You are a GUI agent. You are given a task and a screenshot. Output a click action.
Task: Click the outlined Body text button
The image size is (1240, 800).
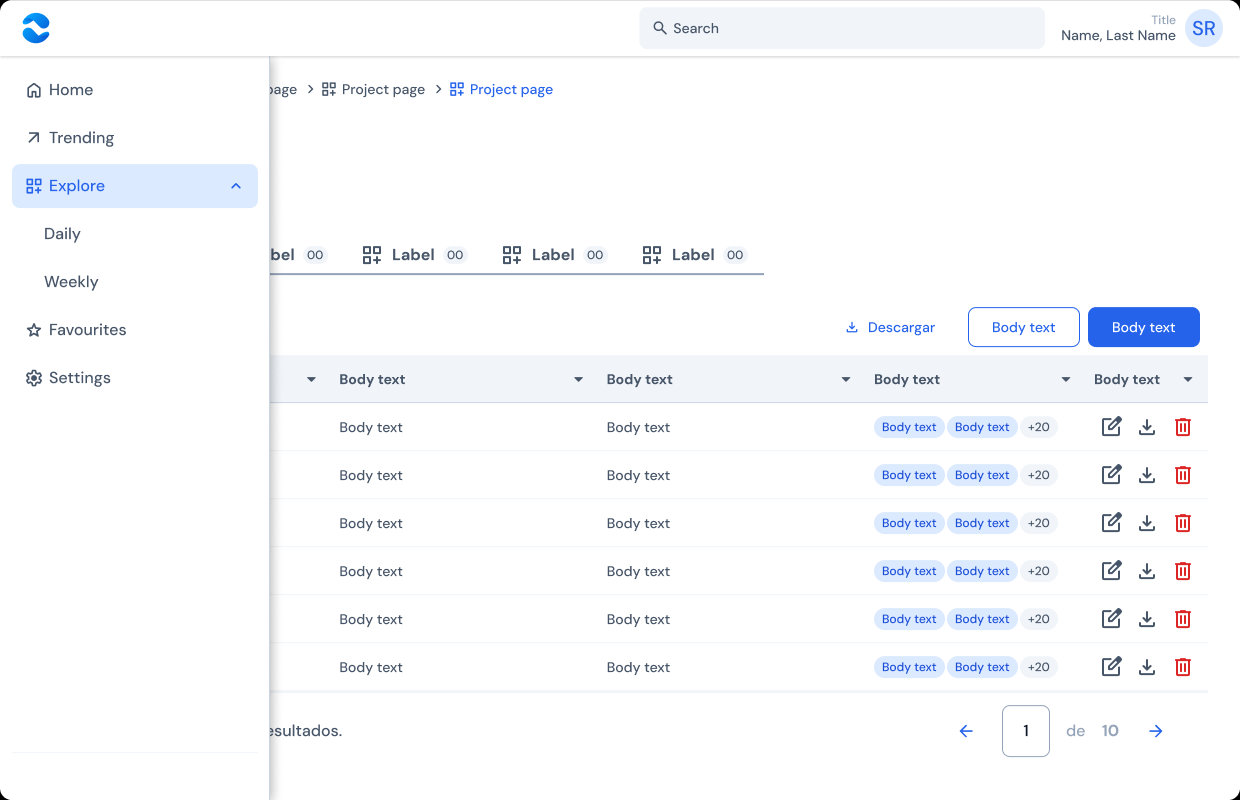1024,327
